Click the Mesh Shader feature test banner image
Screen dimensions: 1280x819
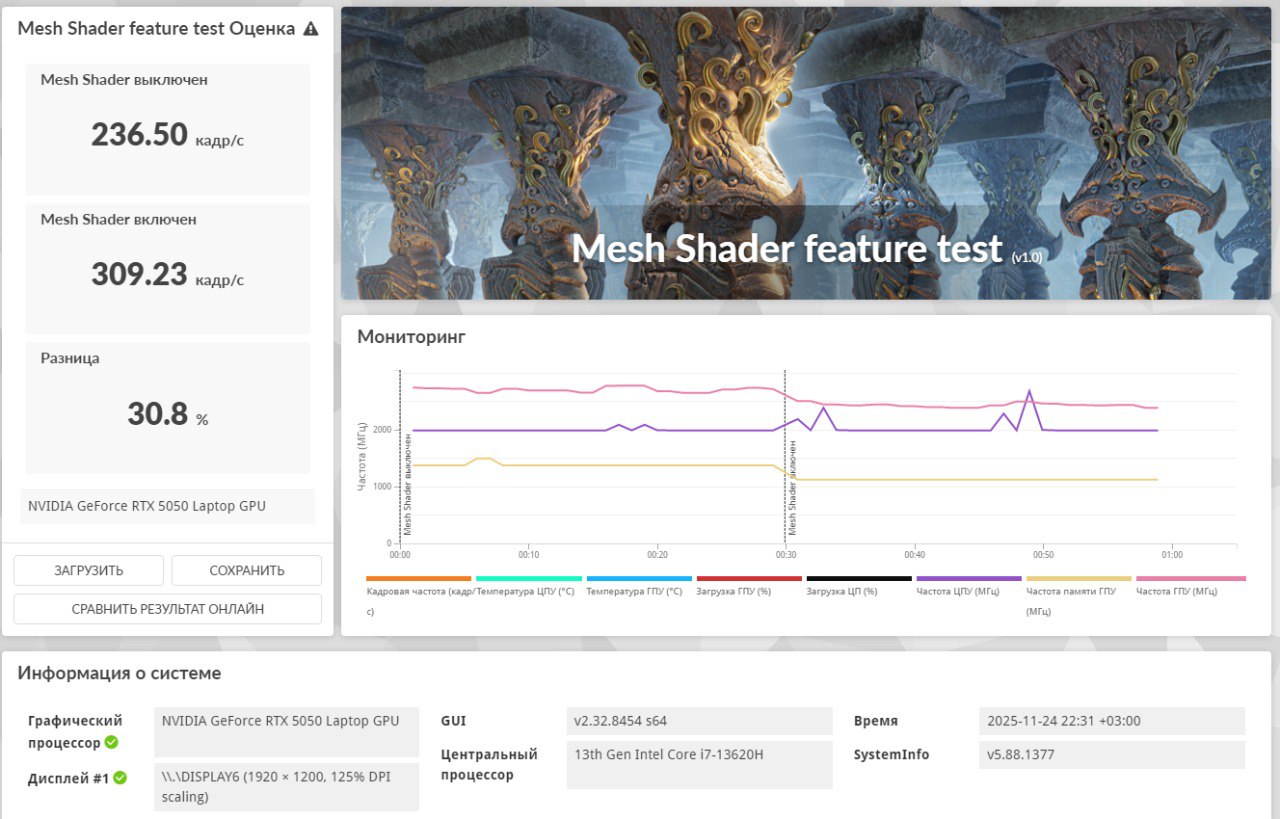coord(806,153)
